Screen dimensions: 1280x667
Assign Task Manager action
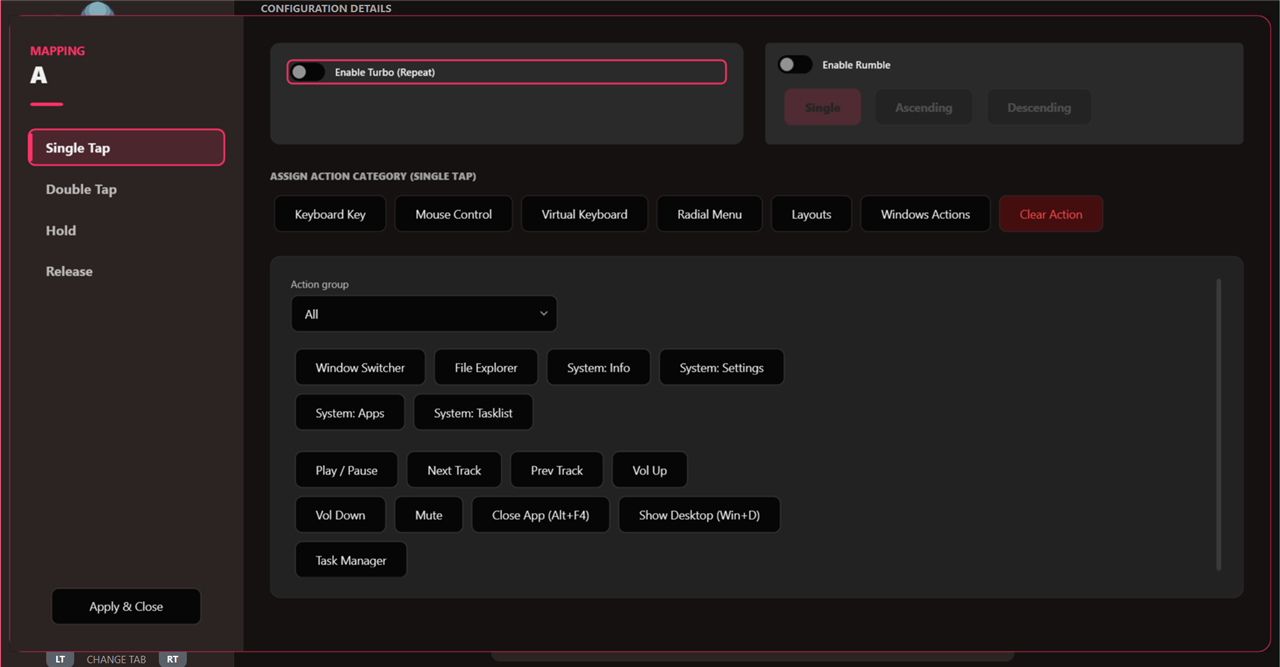pyautogui.click(x=351, y=560)
